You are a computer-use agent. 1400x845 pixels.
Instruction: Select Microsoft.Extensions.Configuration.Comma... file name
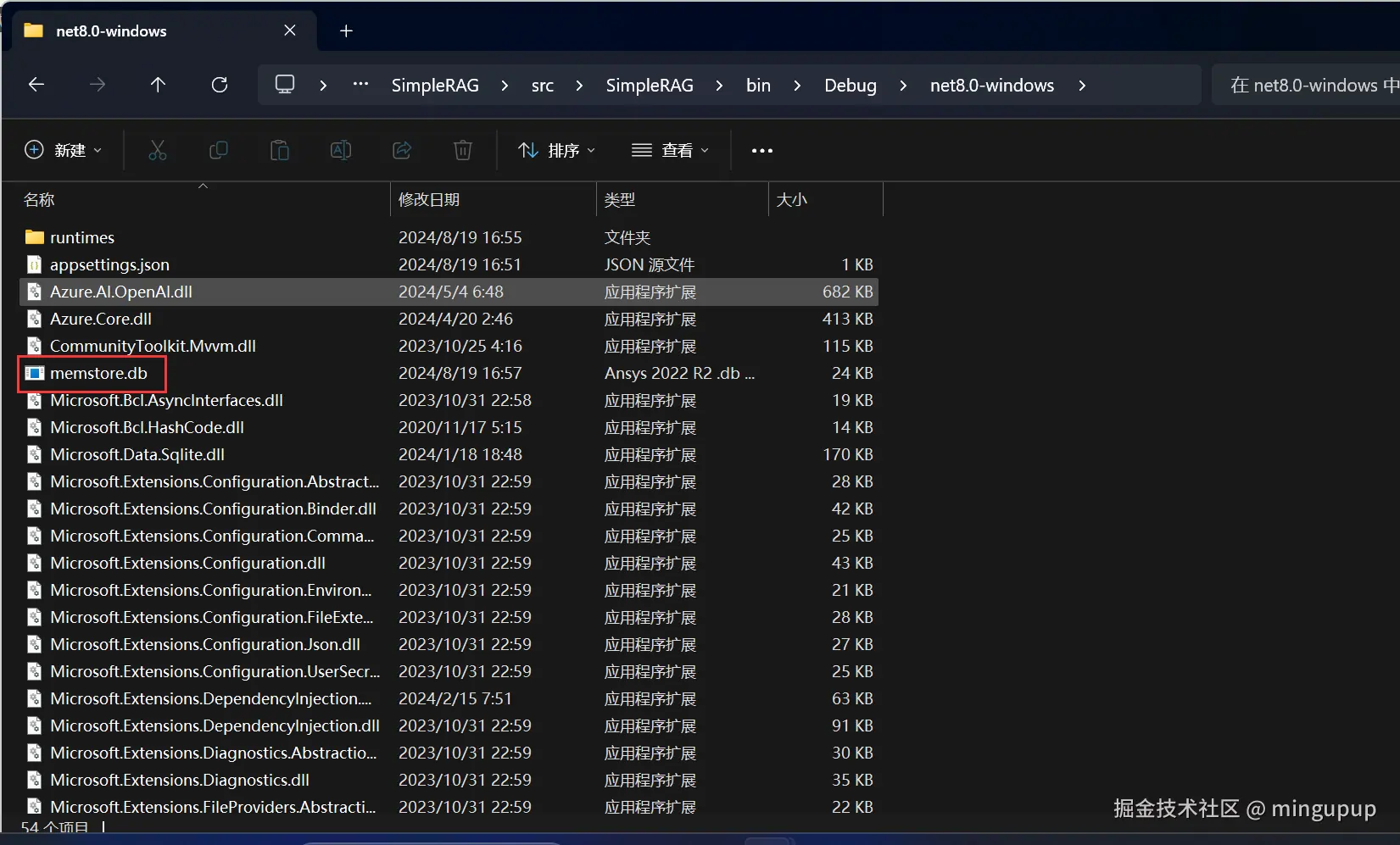point(212,536)
